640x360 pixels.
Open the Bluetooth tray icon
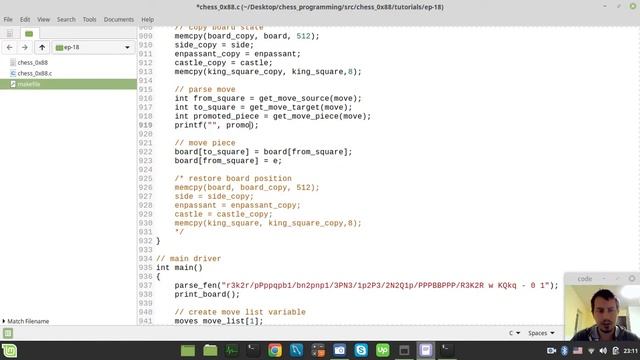click(x=564, y=351)
